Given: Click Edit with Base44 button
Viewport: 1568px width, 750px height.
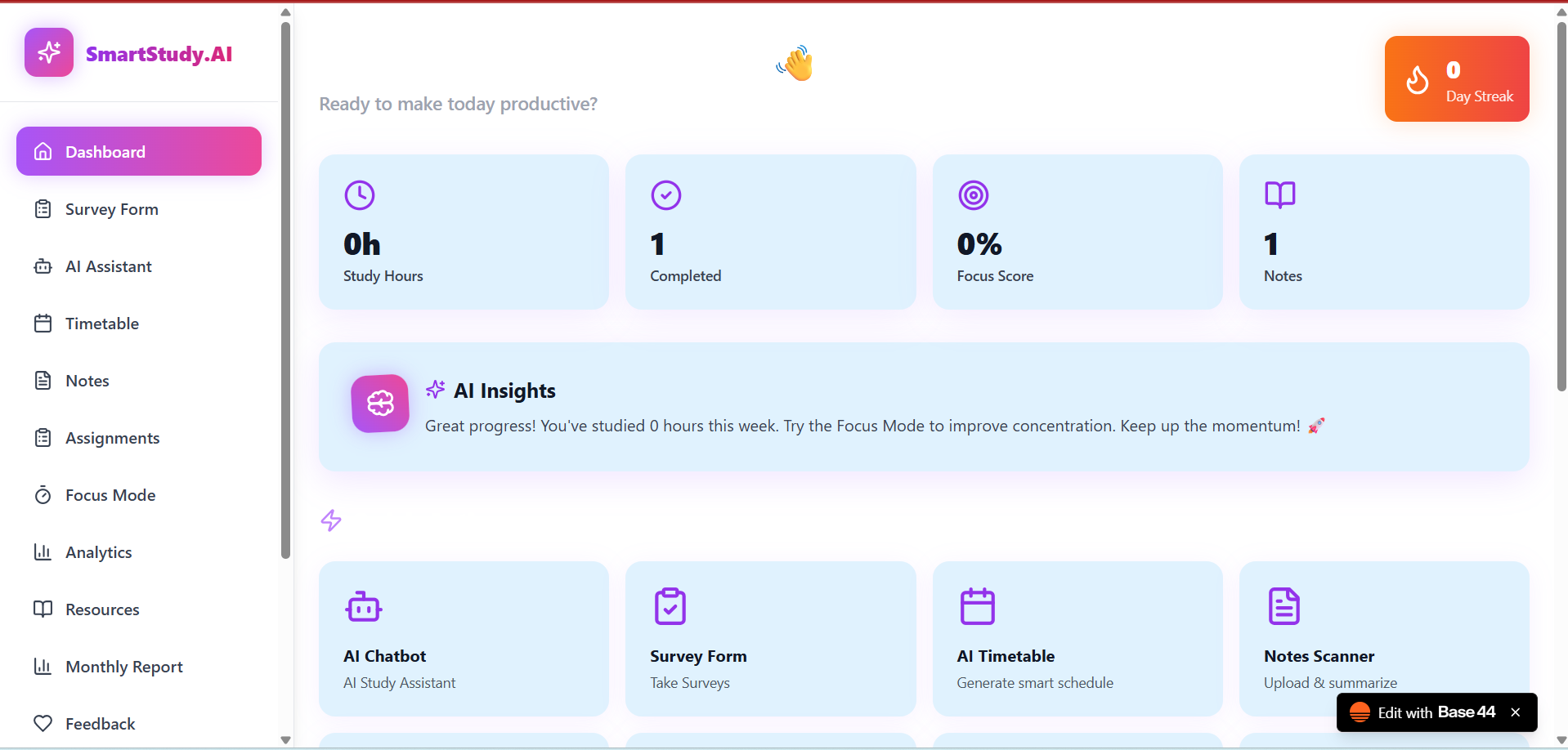Looking at the screenshot, I should point(1422,712).
